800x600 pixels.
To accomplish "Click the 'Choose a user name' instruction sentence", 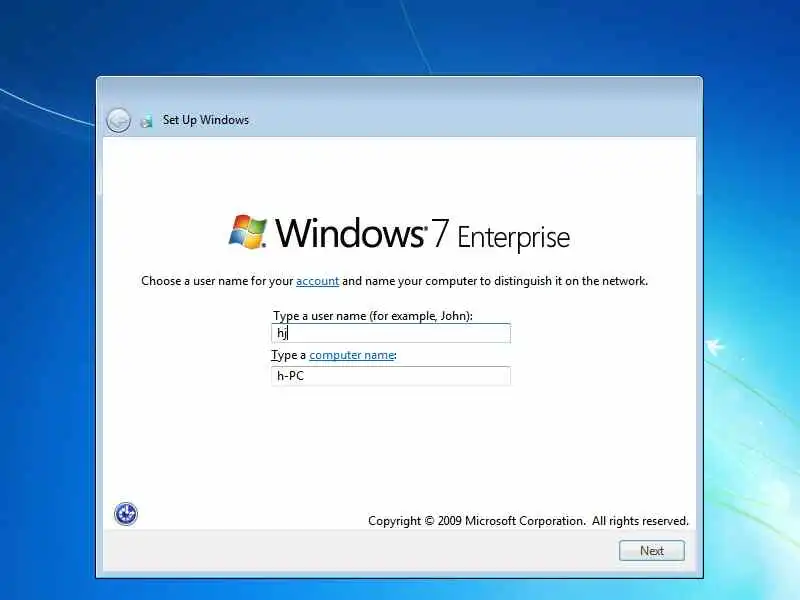I will (394, 281).
